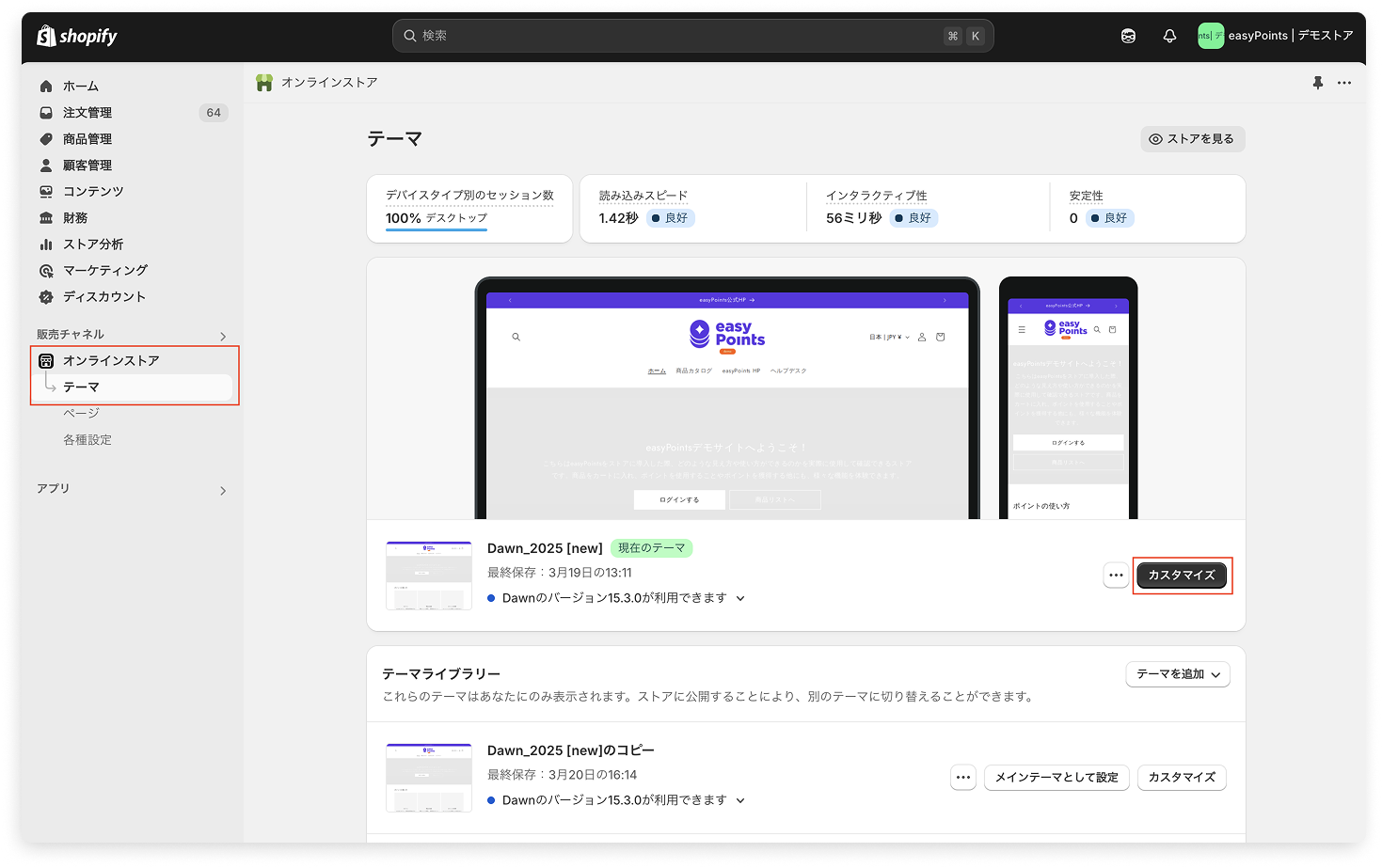Viewport: 1382px width, 868px height.
Task: Click デバイスタイプ別のセッション数 metric label
Action: (x=469, y=196)
